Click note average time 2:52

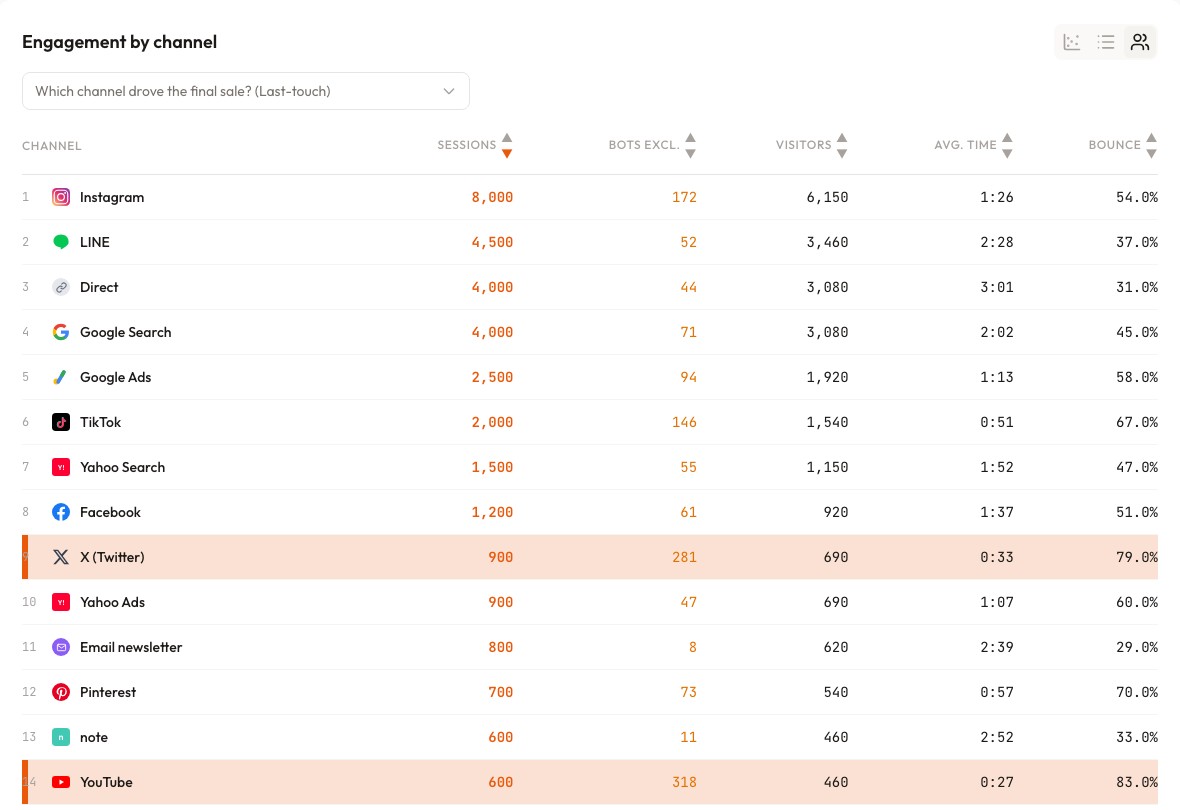tap(996, 737)
